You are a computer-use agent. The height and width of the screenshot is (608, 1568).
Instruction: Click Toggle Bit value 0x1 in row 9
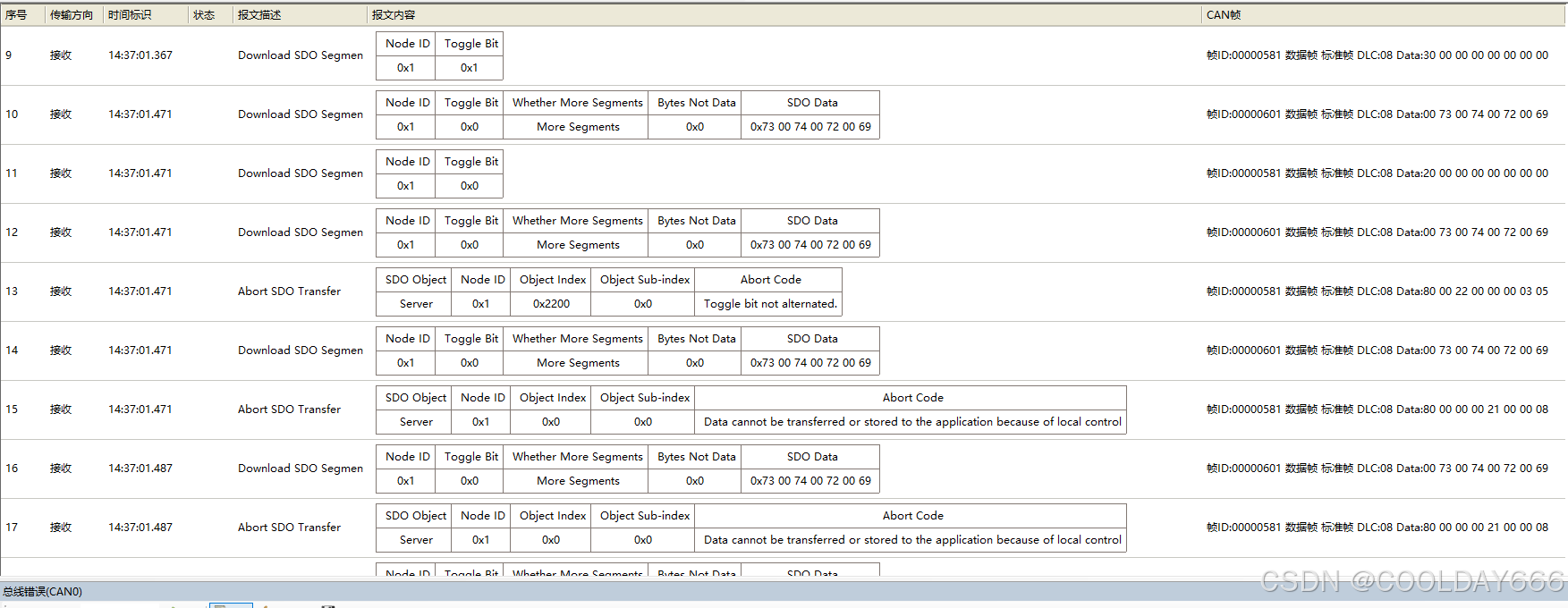(x=470, y=68)
